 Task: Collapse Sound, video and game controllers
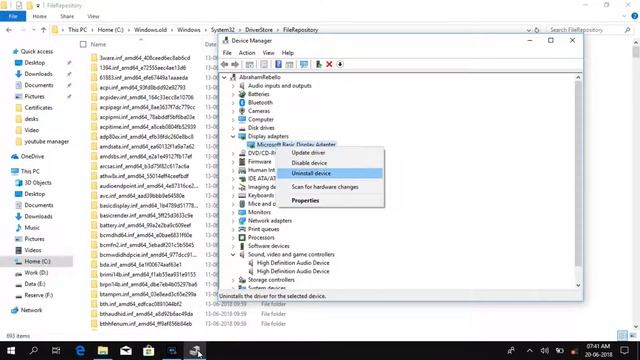click(x=233, y=255)
